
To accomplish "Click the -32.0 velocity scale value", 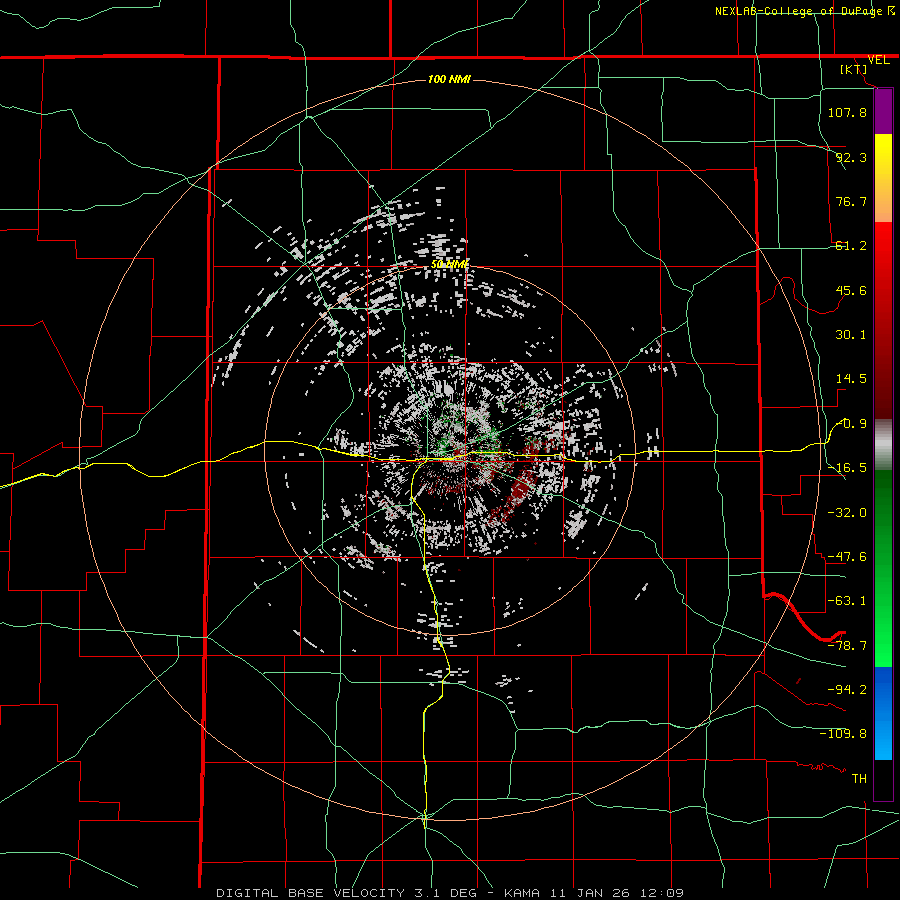I will (x=847, y=513).
